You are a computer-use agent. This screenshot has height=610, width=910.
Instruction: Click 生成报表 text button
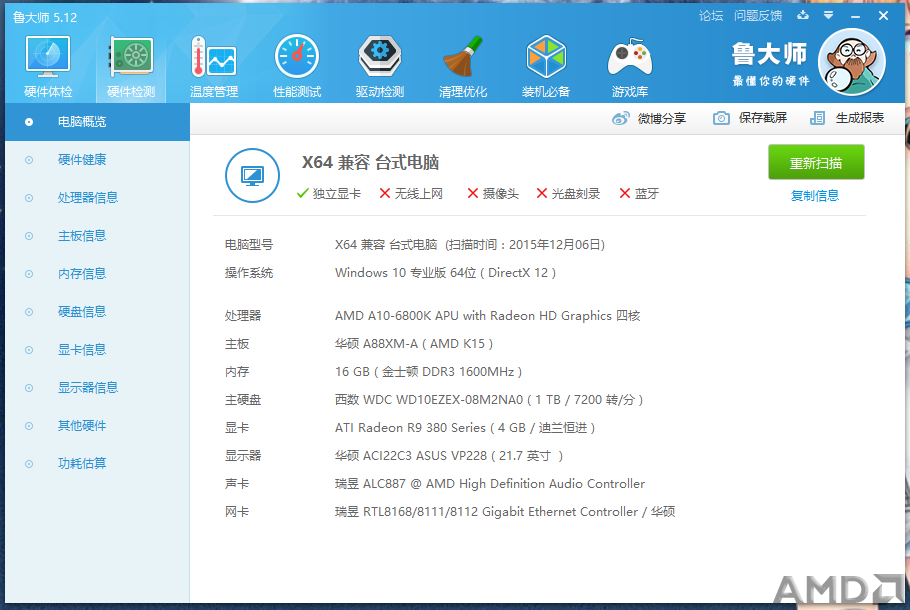point(860,118)
